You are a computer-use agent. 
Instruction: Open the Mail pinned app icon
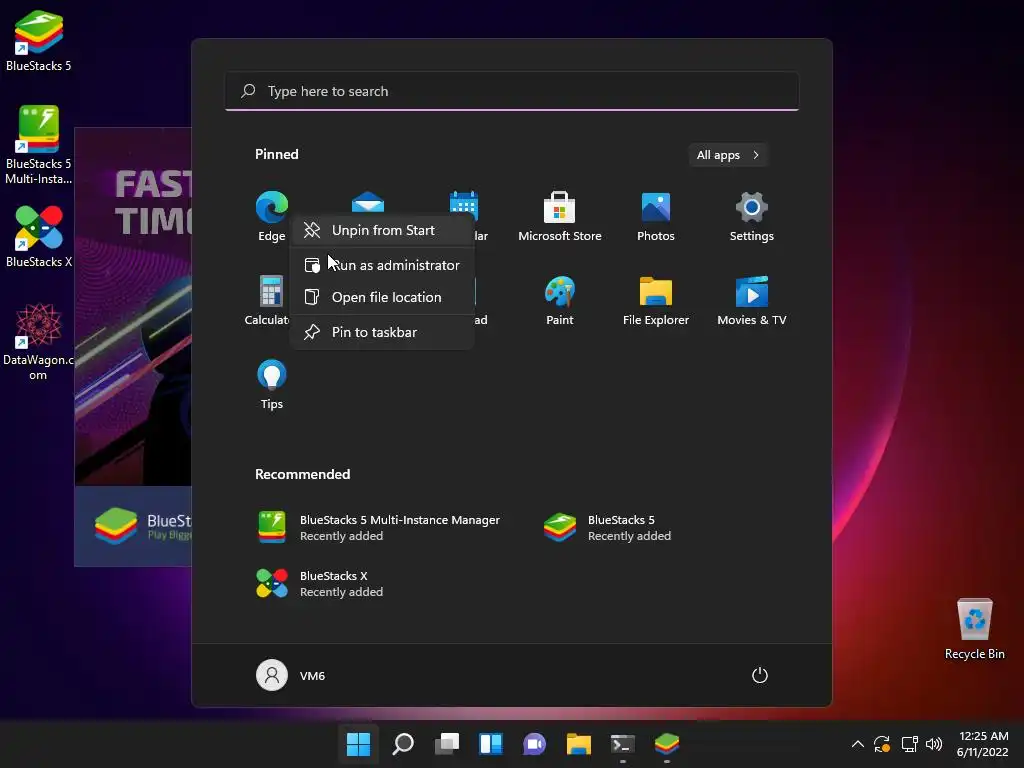point(368,202)
